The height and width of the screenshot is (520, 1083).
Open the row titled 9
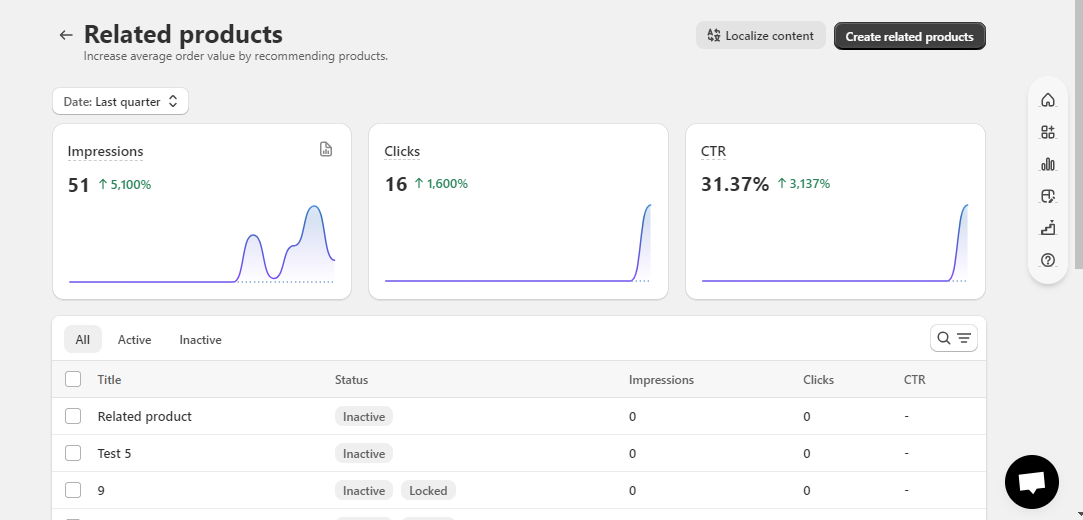101,491
